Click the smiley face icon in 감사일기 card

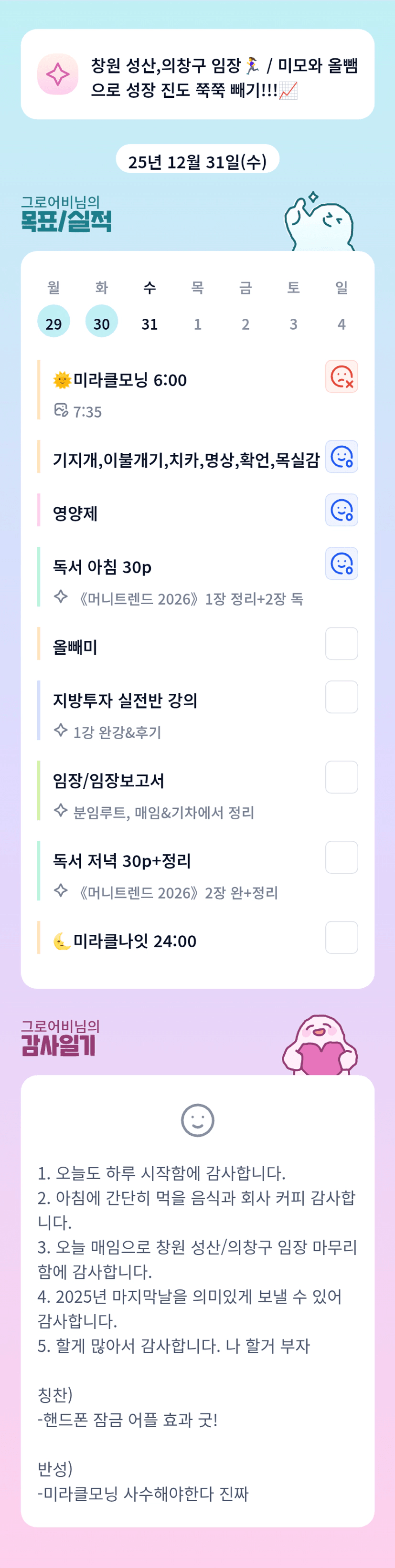pos(198,1120)
